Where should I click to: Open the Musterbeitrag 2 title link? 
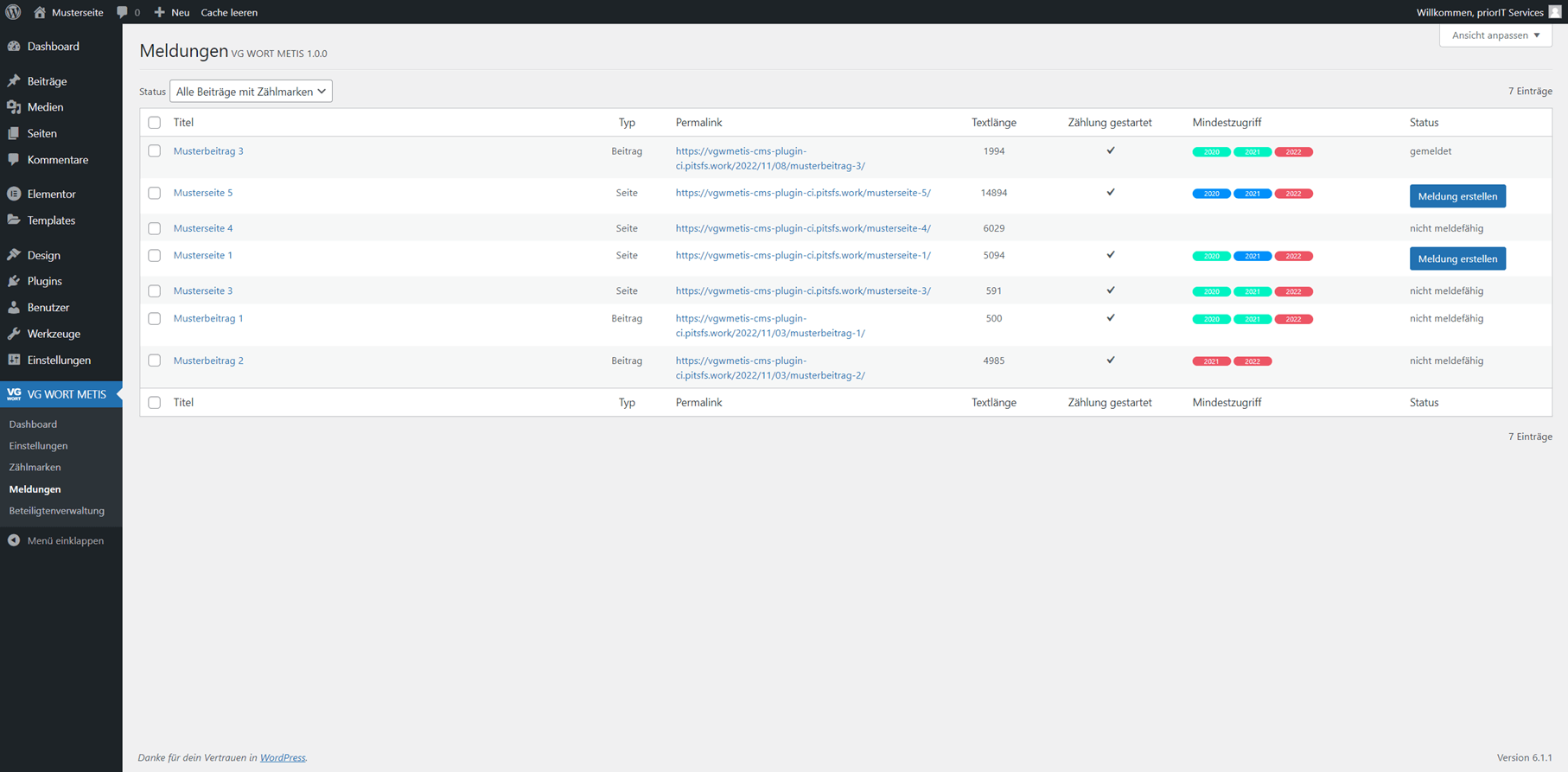[x=208, y=360]
